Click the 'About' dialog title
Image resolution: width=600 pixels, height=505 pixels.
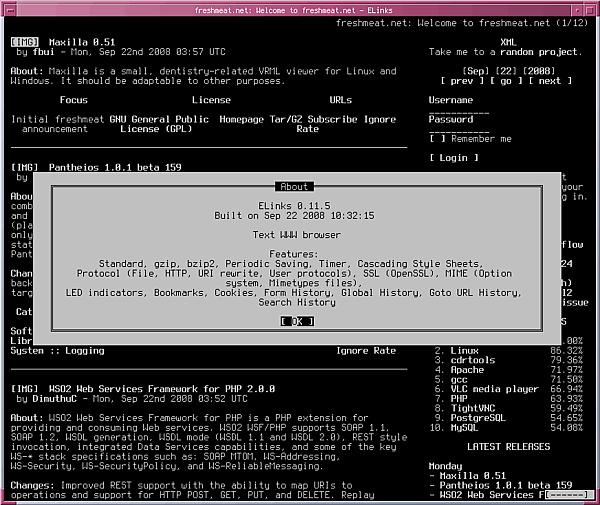click(294, 186)
